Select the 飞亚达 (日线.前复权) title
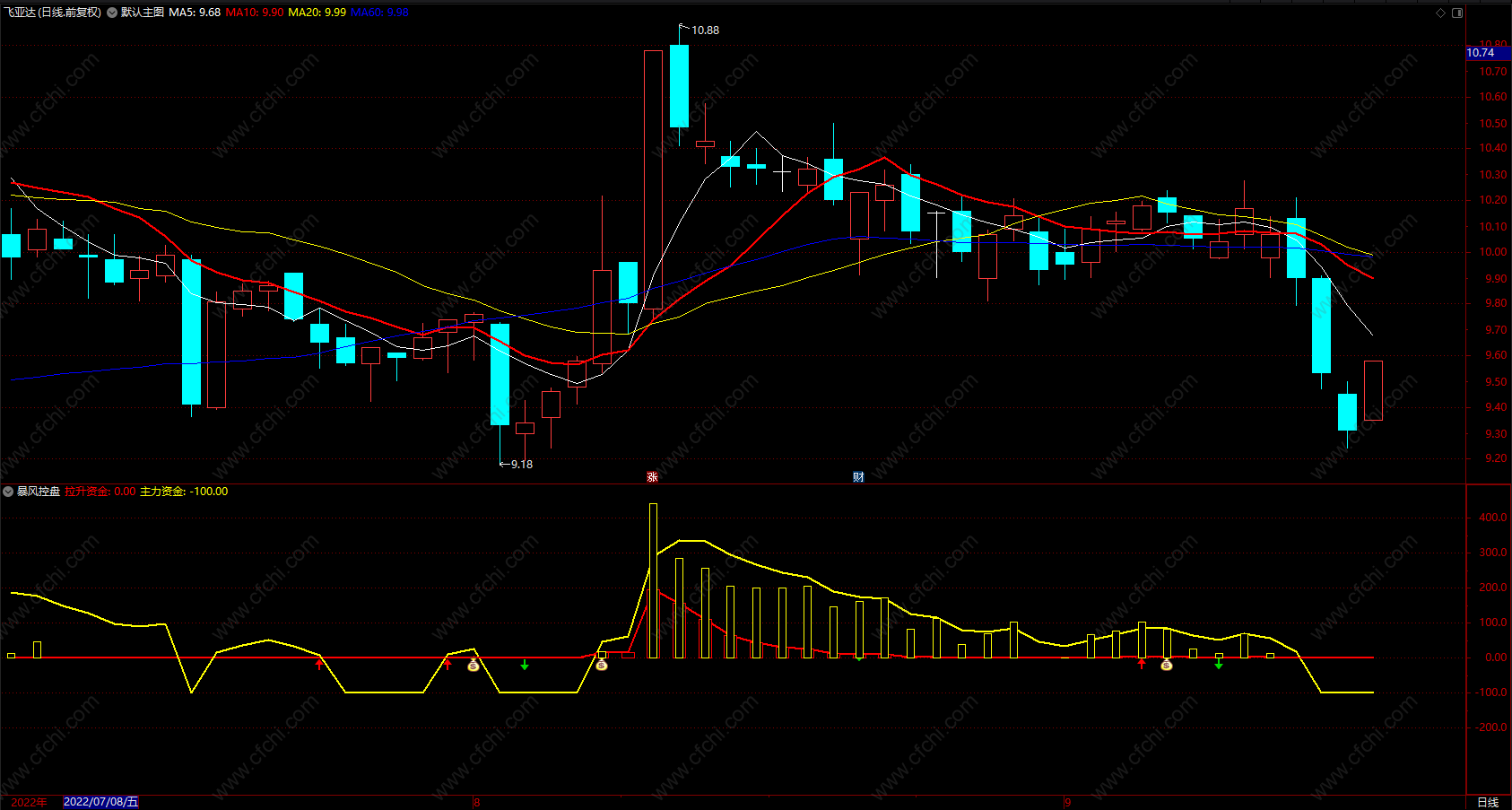Image resolution: width=1512 pixels, height=810 pixels. [x=53, y=13]
